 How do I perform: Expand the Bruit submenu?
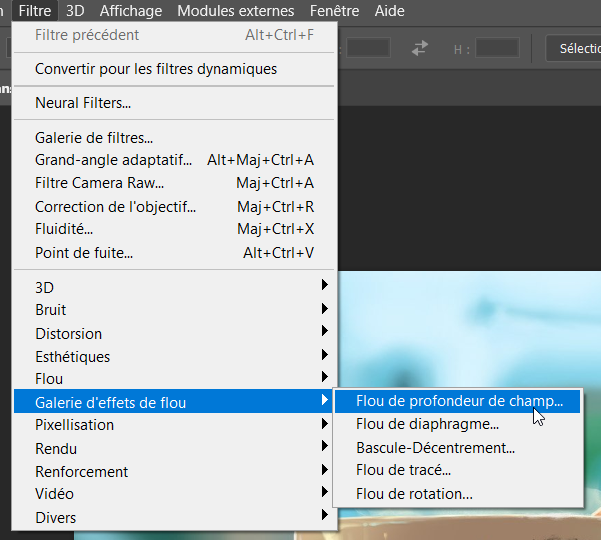51,310
